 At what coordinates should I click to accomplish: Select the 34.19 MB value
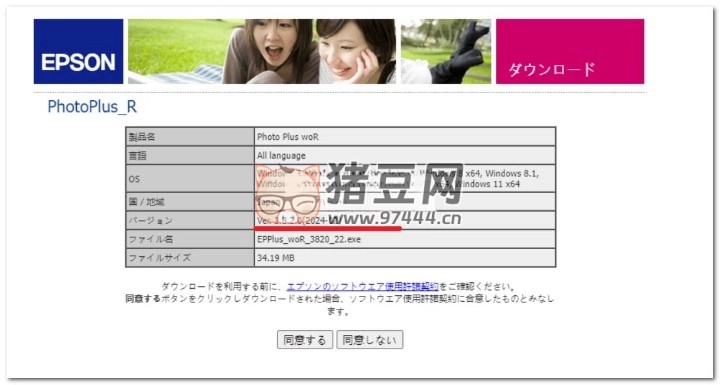click(x=276, y=258)
